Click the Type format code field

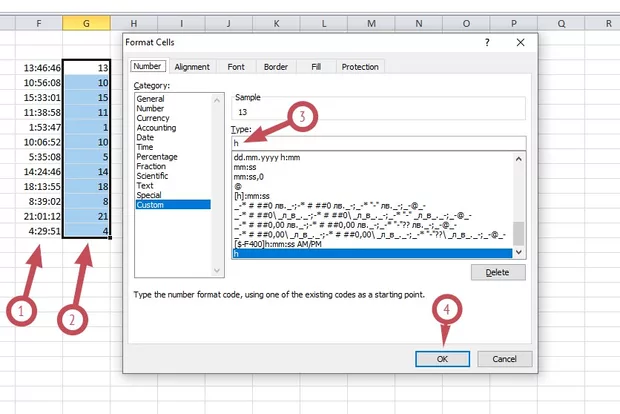pos(376,142)
